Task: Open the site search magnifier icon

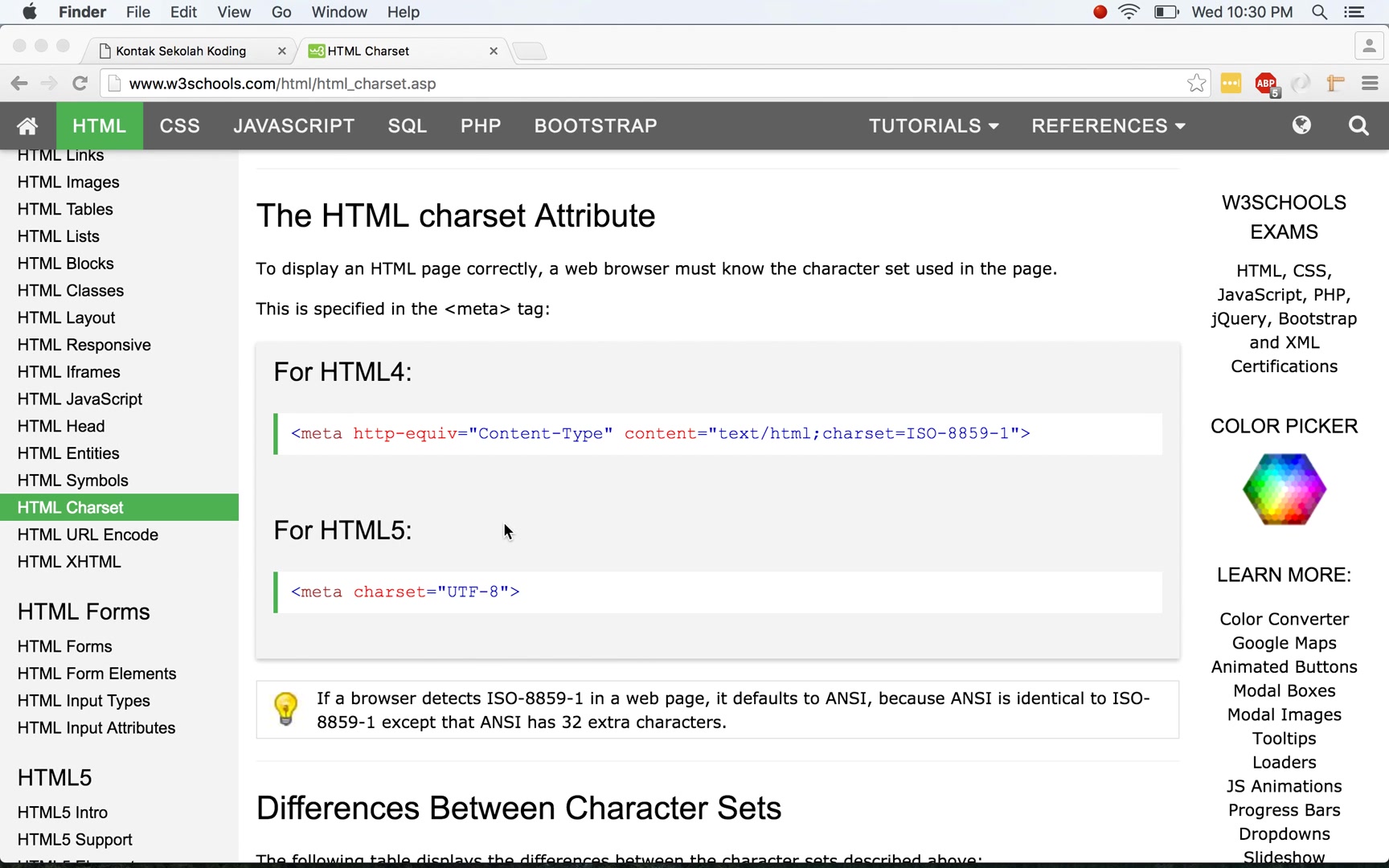Action: pos(1358,125)
